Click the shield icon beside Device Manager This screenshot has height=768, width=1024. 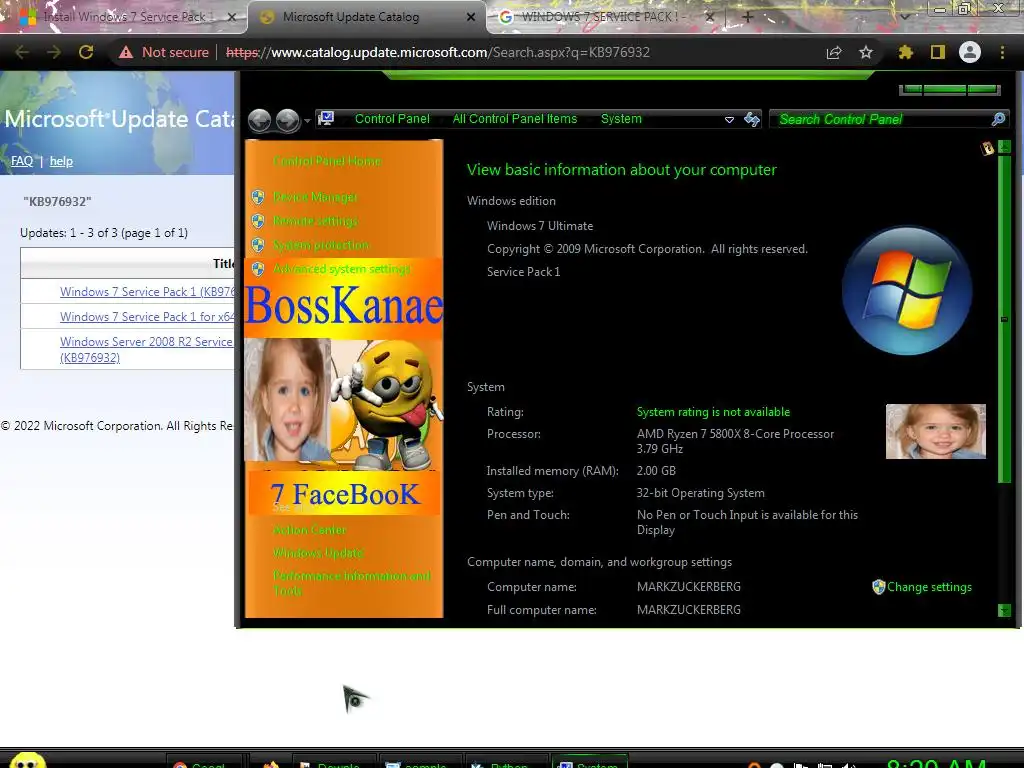258,197
